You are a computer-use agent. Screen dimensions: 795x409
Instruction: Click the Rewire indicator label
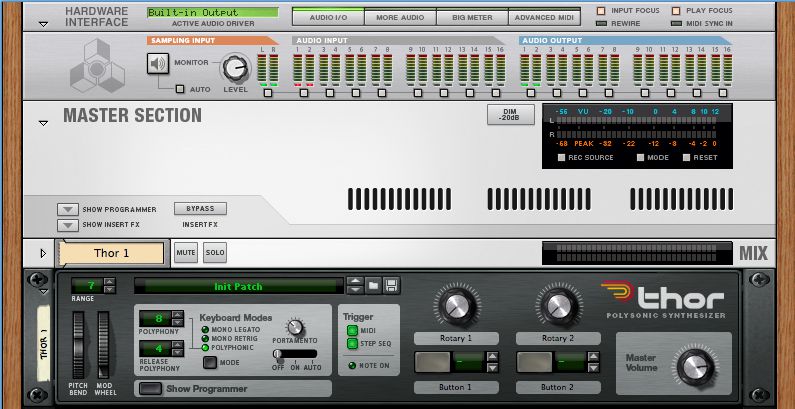(626, 23)
